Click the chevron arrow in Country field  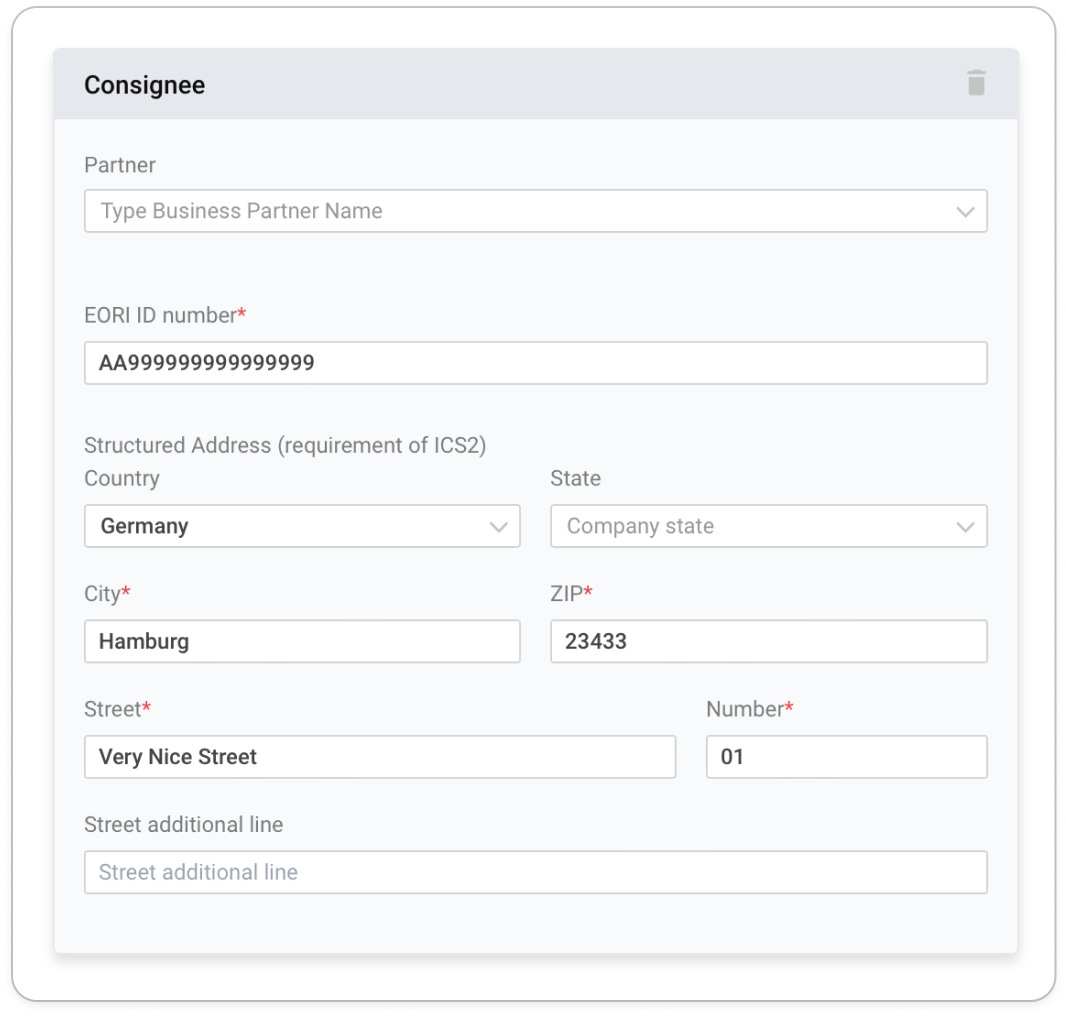(499, 527)
